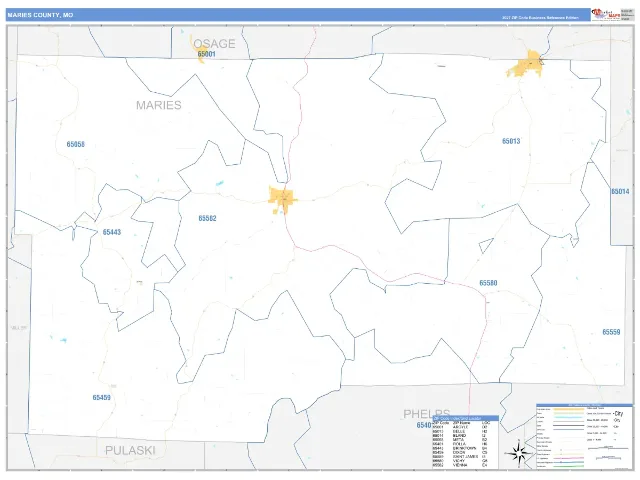This screenshot has height=480, width=640.
Task: Select the OSAGE county label
Action: pyautogui.click(x=214, y=43)
